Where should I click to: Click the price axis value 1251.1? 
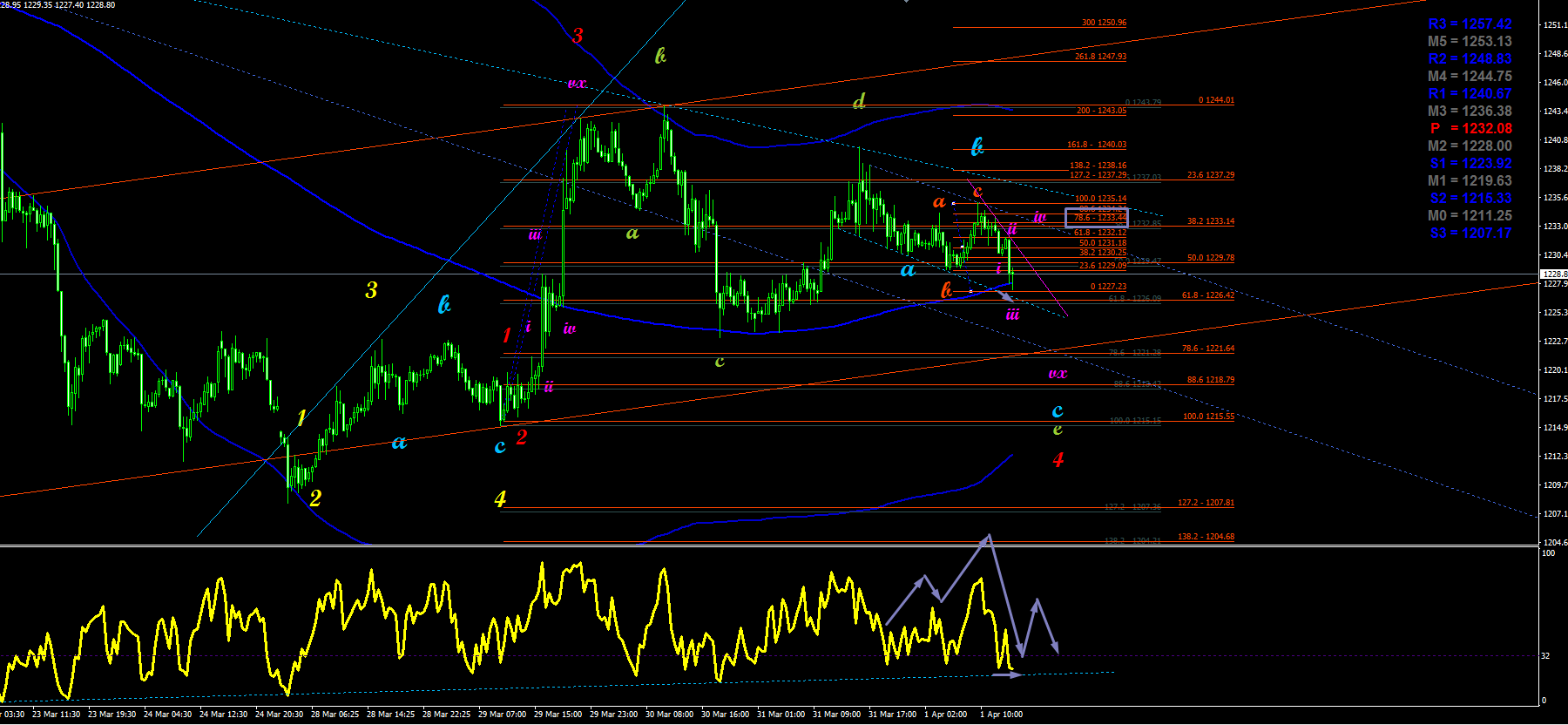click(1555, 25)
